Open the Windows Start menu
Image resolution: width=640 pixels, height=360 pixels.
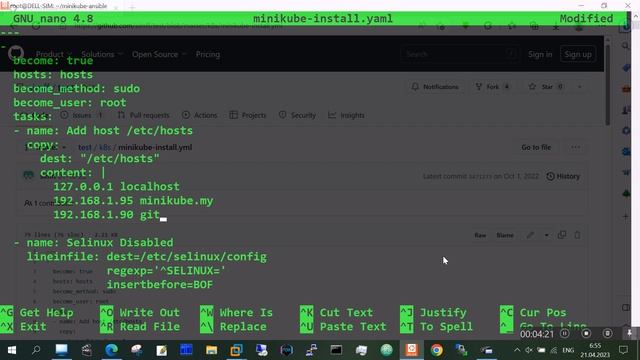coord(11,350)
